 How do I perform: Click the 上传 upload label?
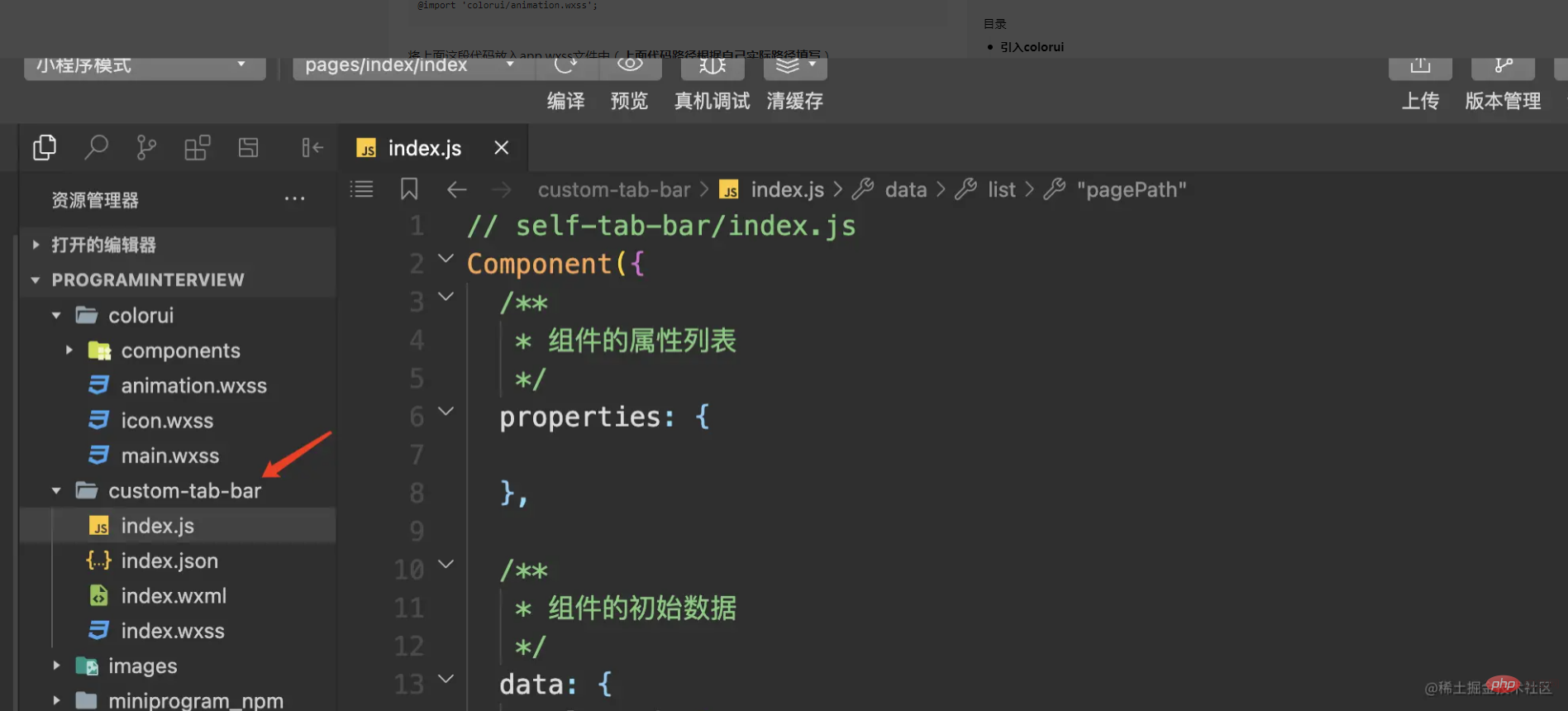[1420, 101]
